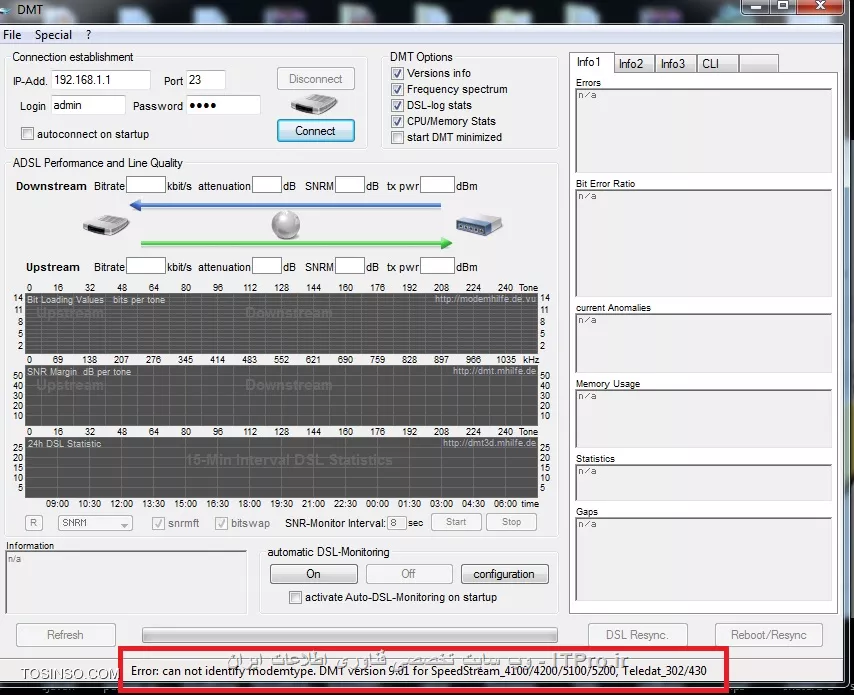The height and width of the screenshot is (695, 854).
Task: Click the Bit Error Ratio box
Action: pyautogui.click(x=704, y=243)
